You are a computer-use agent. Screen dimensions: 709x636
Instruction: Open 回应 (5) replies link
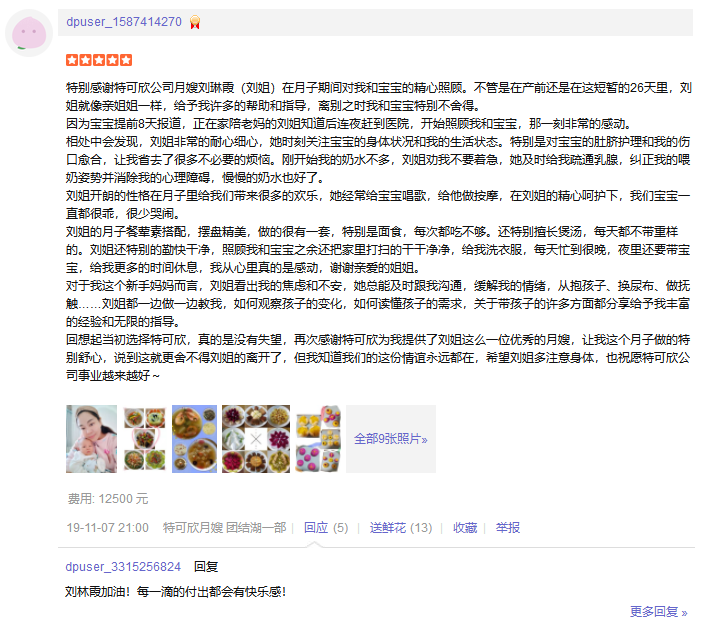coord(326,528)
